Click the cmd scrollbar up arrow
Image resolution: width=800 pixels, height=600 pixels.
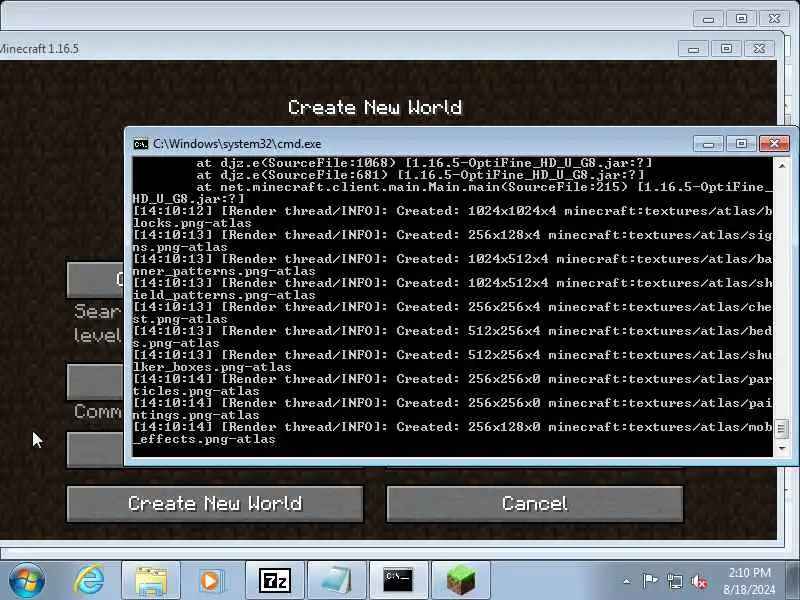782,166
